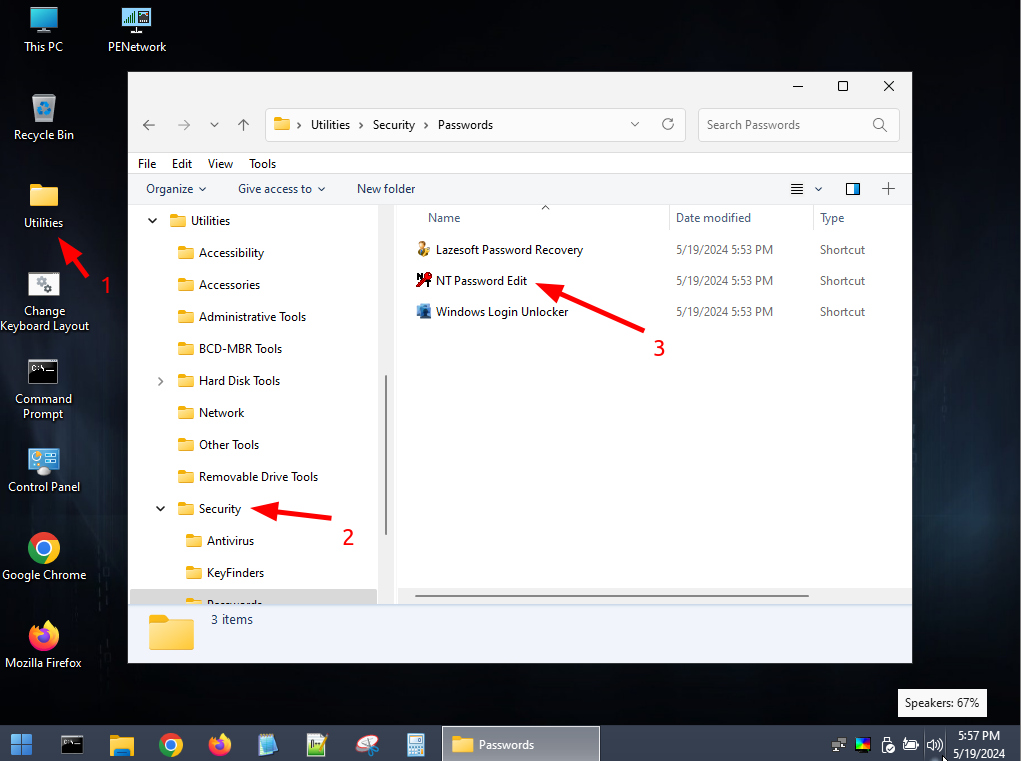Click the color display tray icon
Viewport: 1021px width, 761px height.
coord(863,745)
